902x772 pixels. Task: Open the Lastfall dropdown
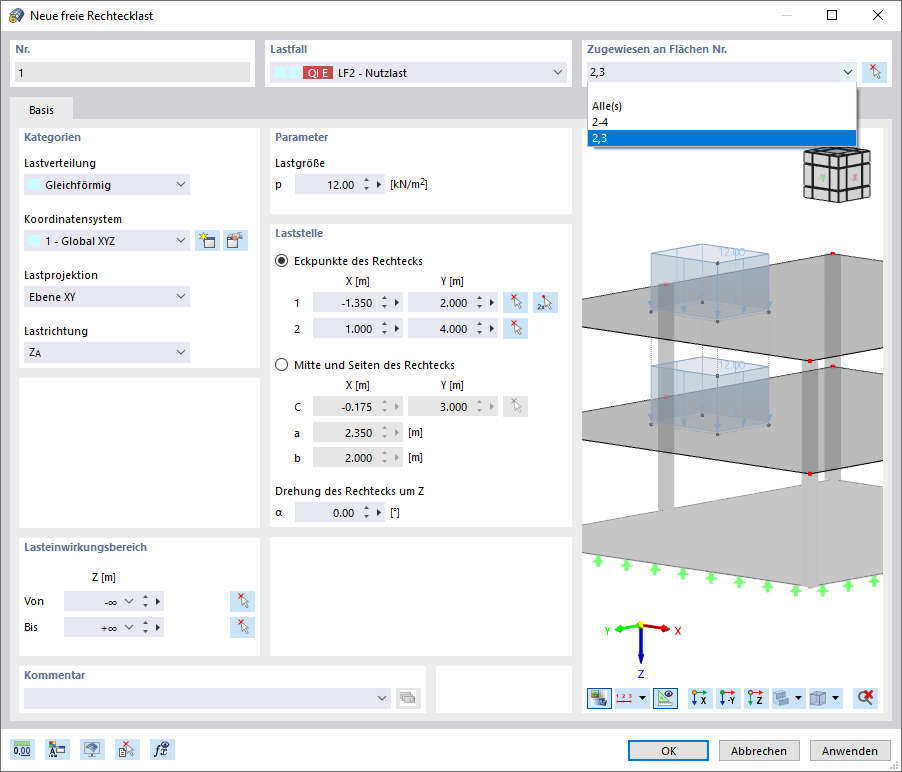point(557,72)
